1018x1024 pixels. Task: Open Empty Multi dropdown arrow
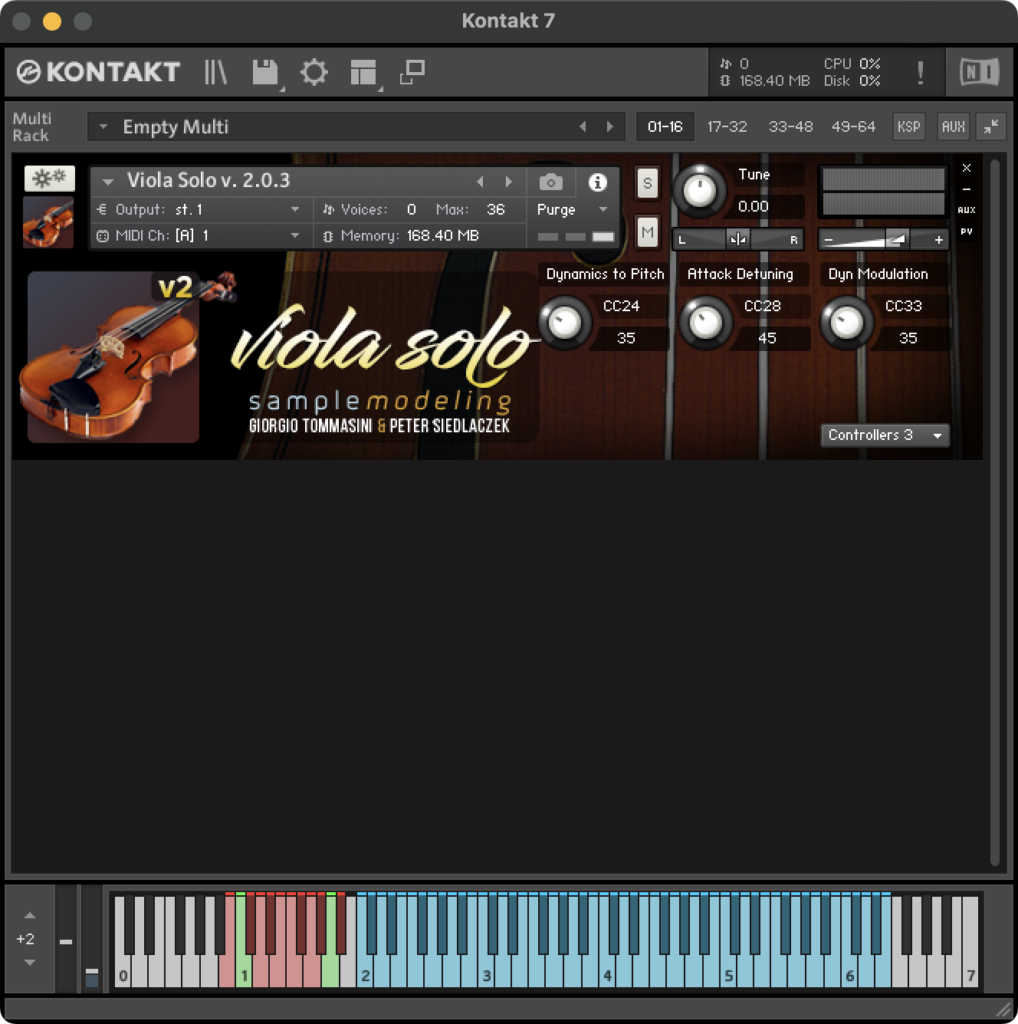(x=103, y=127)
